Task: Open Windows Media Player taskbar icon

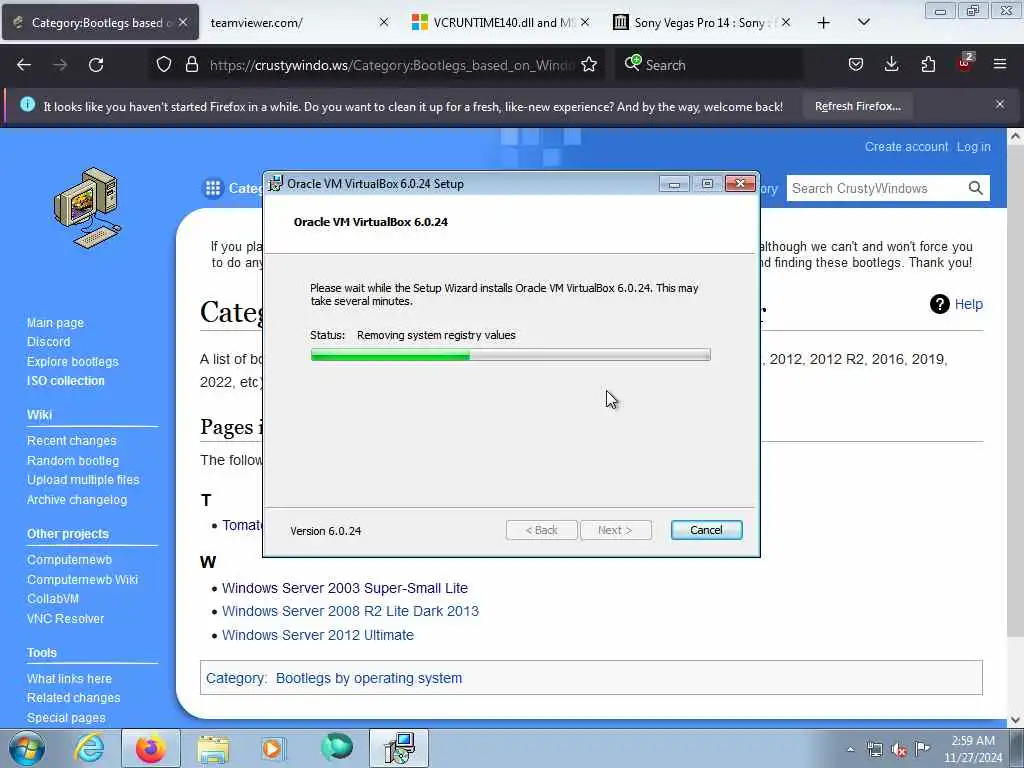Action: (272, 748)
